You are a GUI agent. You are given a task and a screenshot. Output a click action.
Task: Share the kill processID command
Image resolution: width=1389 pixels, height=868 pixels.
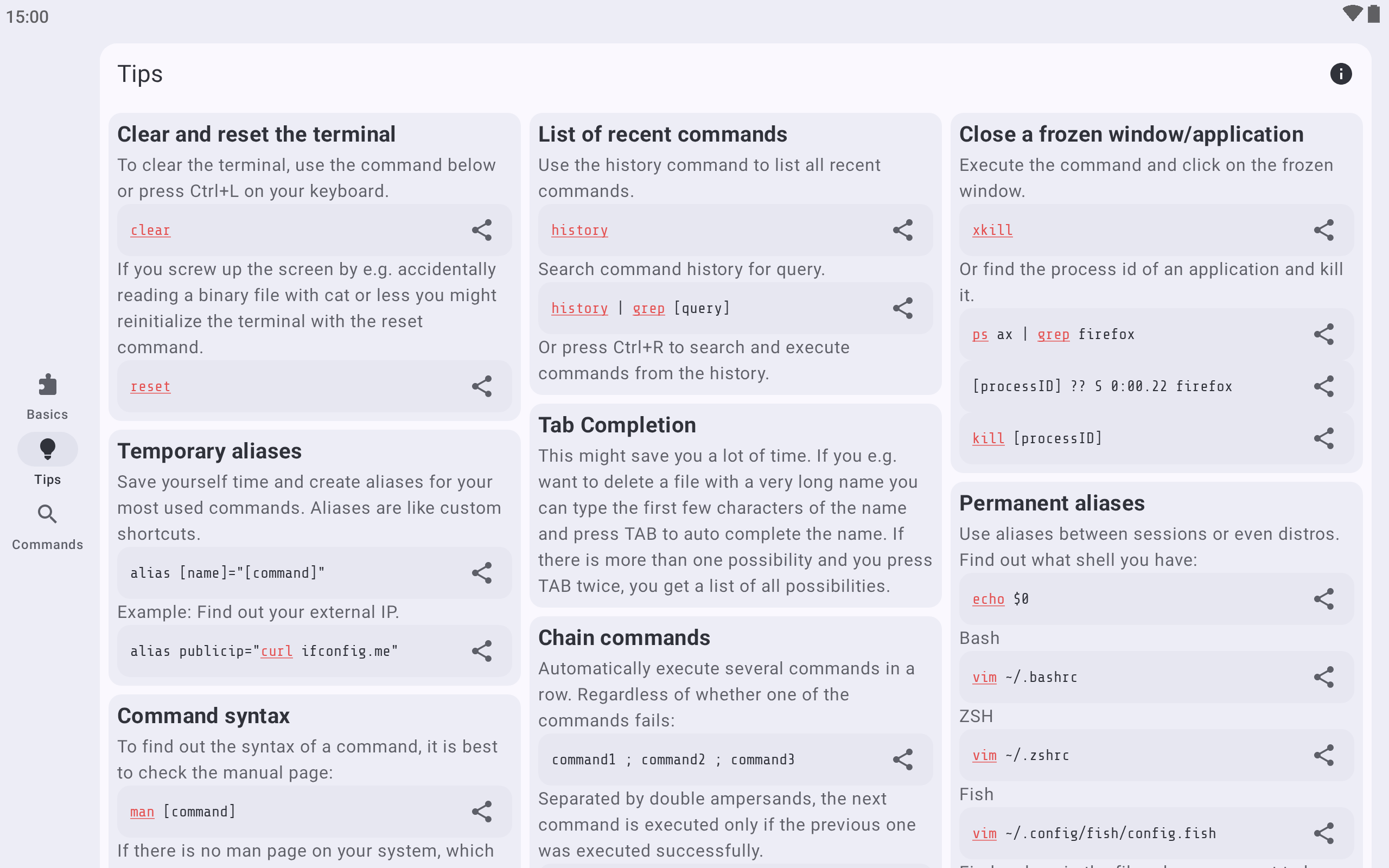coord(1323,438)
